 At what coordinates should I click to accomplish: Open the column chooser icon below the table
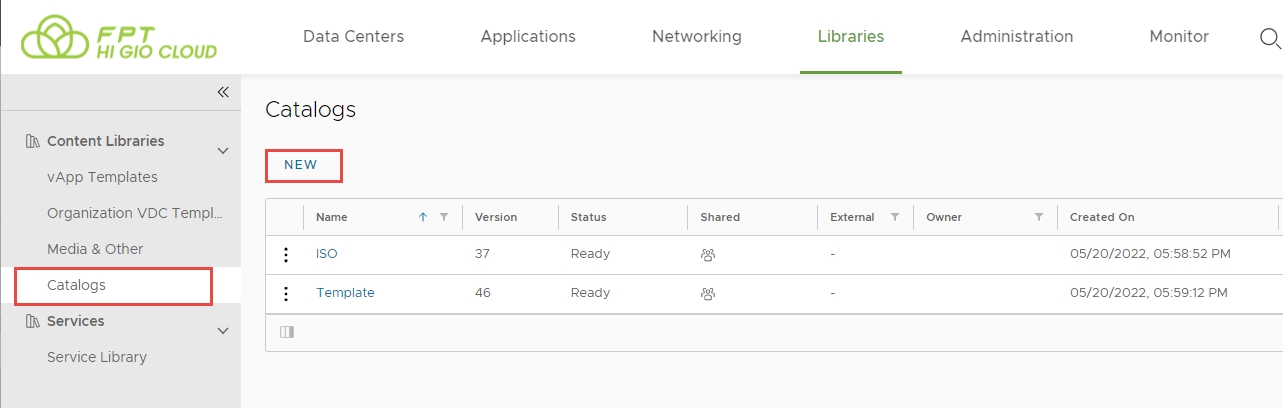(x=287, y=332)
